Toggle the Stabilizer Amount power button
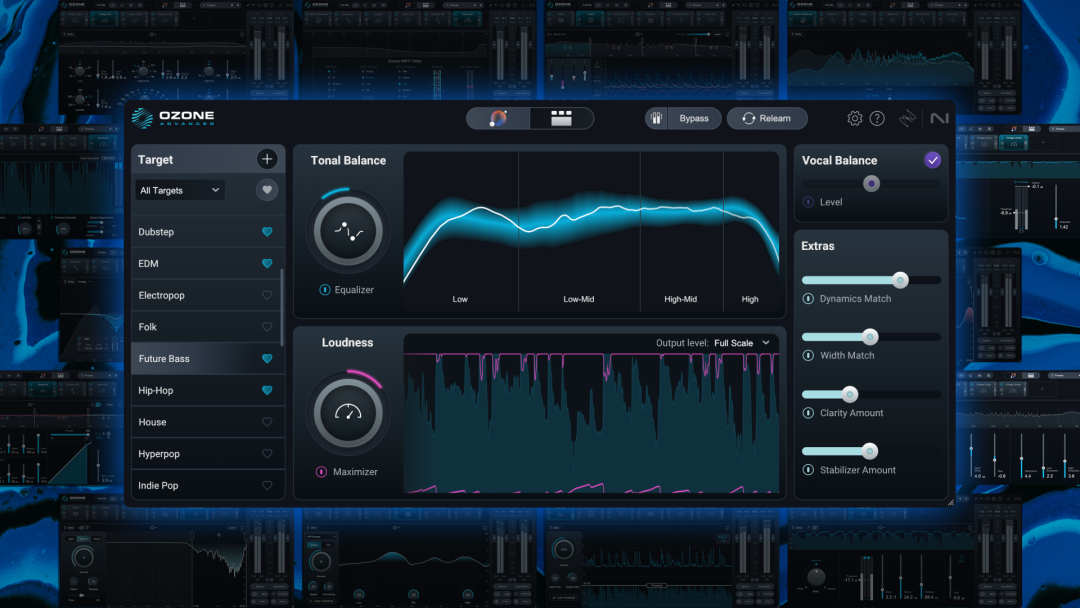The image size is (1080, 608). [808, 470]
